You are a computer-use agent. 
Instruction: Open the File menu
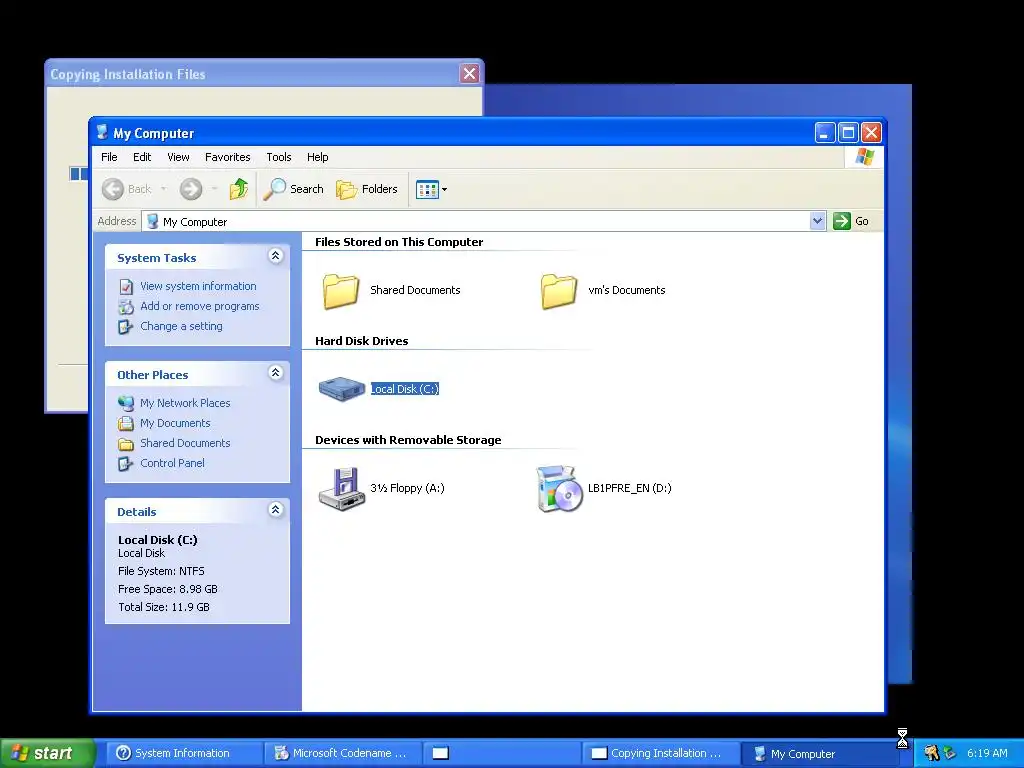(109, 157)
